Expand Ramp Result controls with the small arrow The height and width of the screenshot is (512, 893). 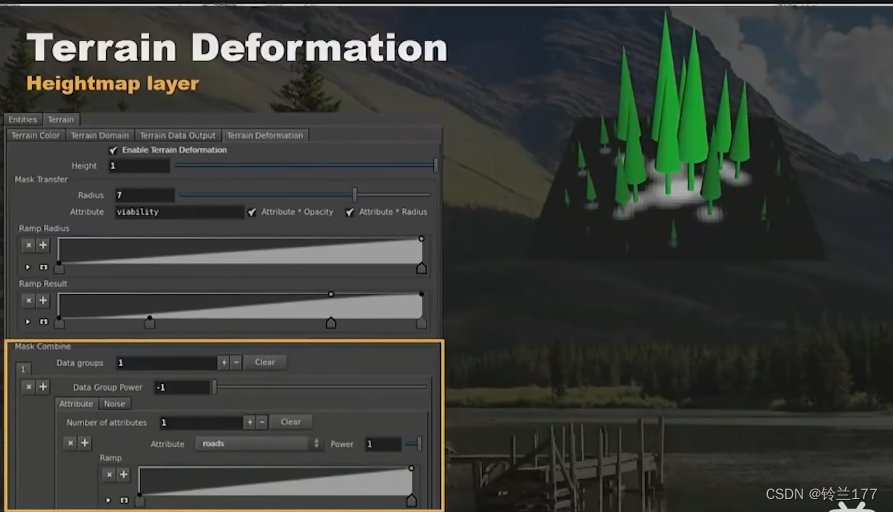click(28, 322)
